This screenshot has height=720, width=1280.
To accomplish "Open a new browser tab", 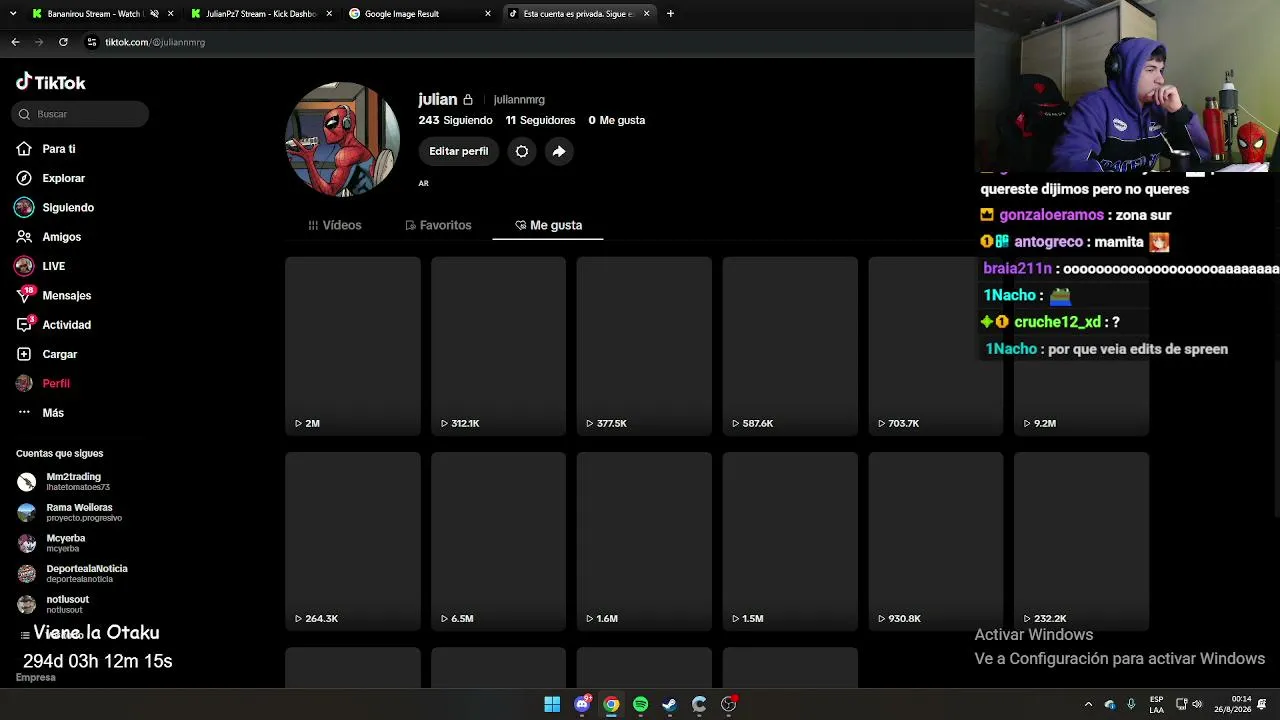I will click(670, 14).
